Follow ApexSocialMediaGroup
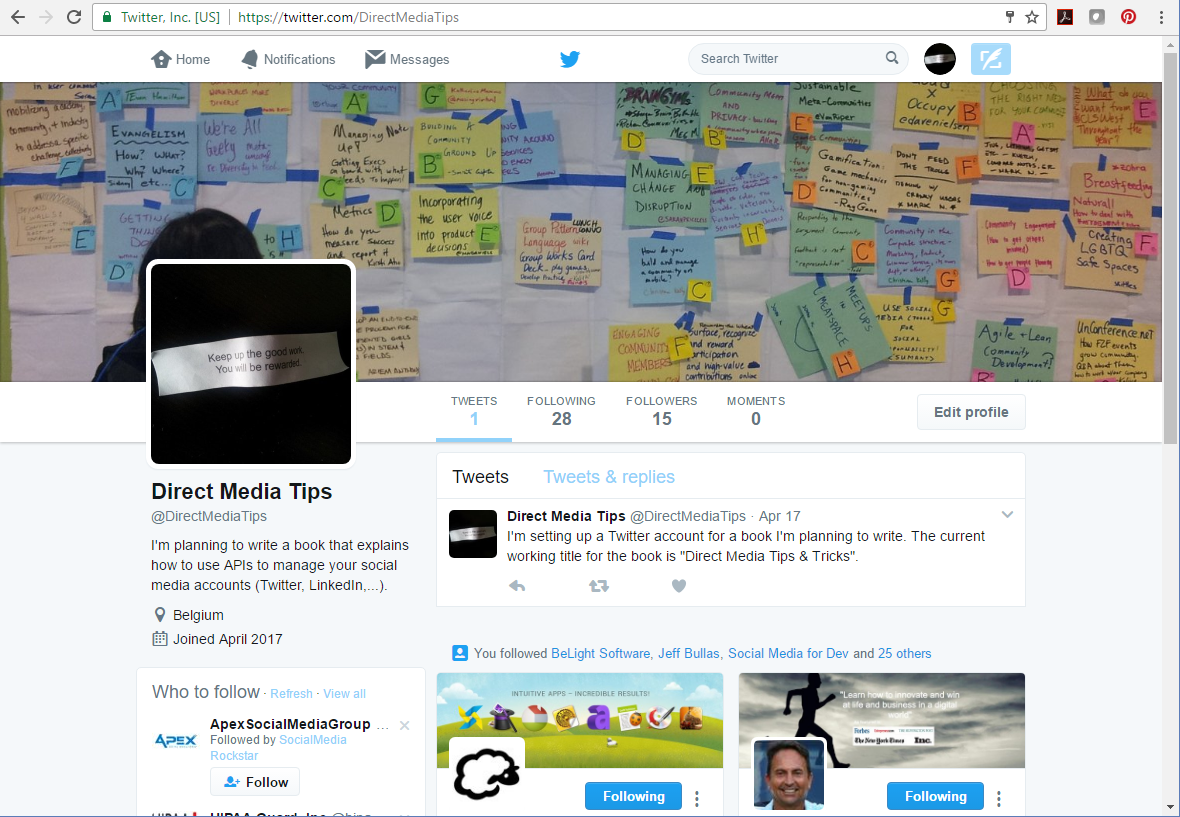Image resolution: width=1180 pixels, height=817 pixels. [255, 782]
